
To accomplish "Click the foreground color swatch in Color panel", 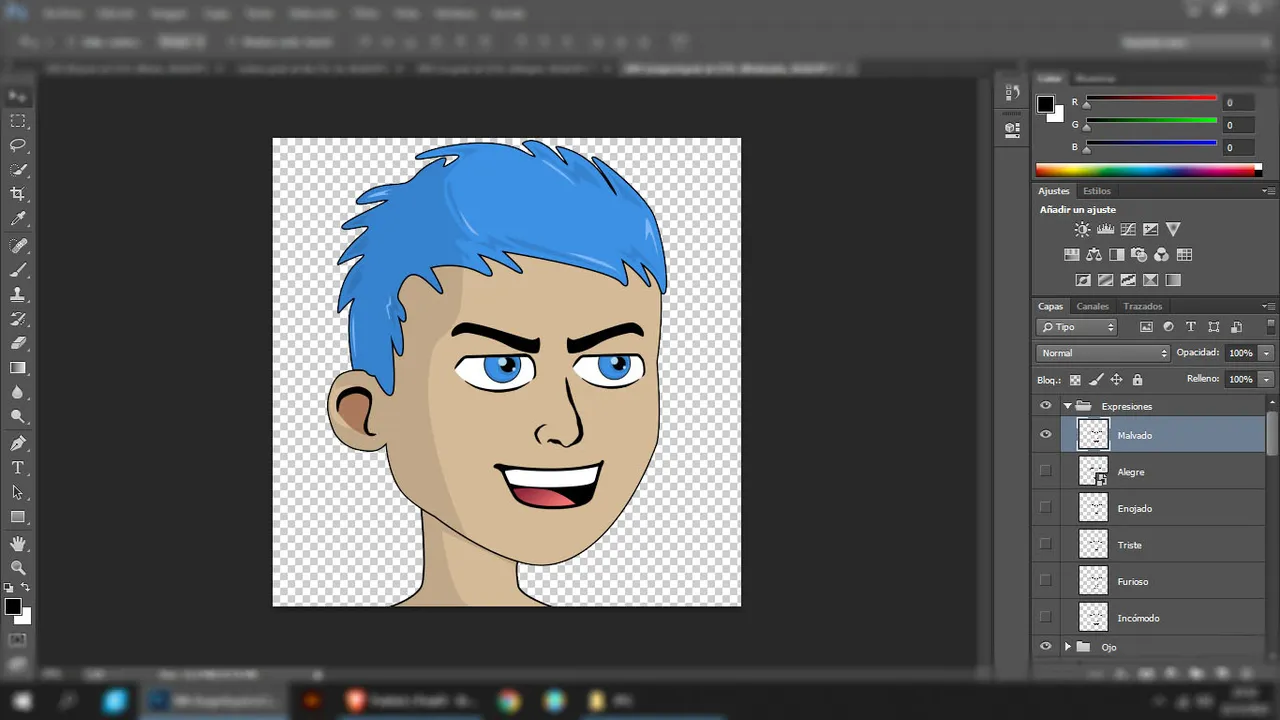I will (1045, 104).
